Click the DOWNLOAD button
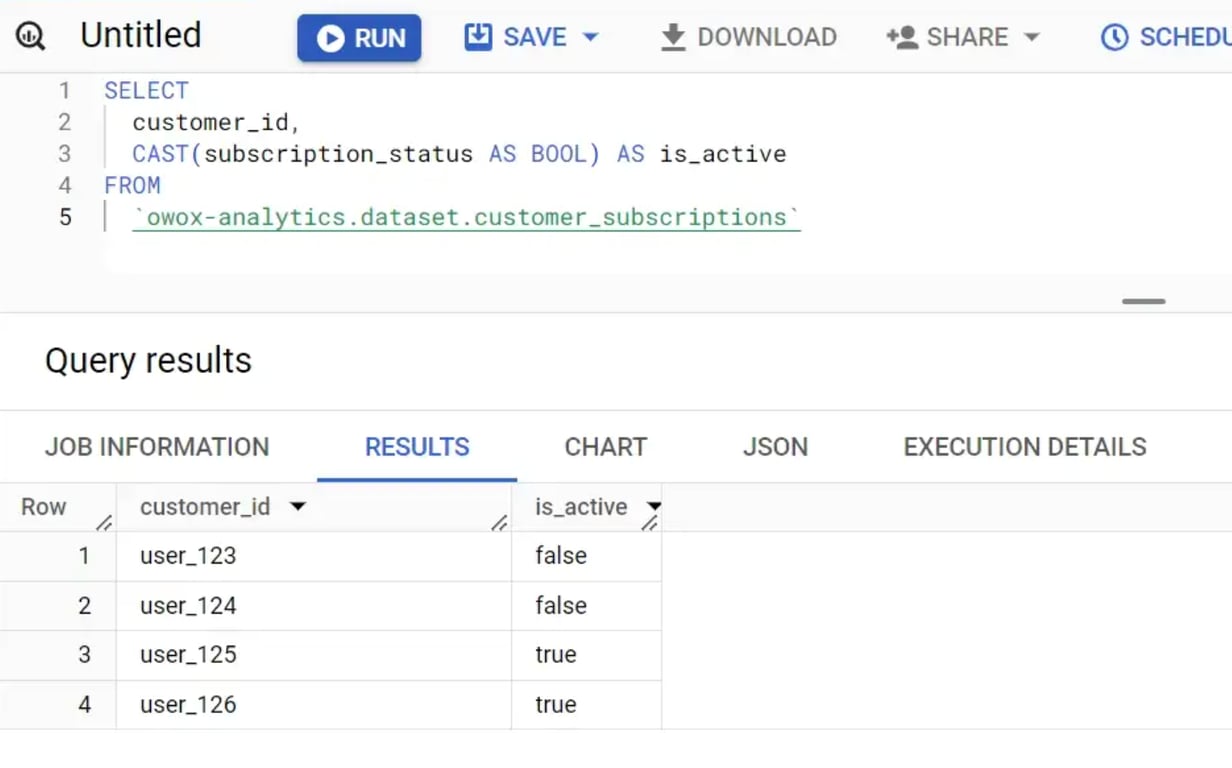The width and height of the screenshot is (1232, 768). click(x=748, y=37)
